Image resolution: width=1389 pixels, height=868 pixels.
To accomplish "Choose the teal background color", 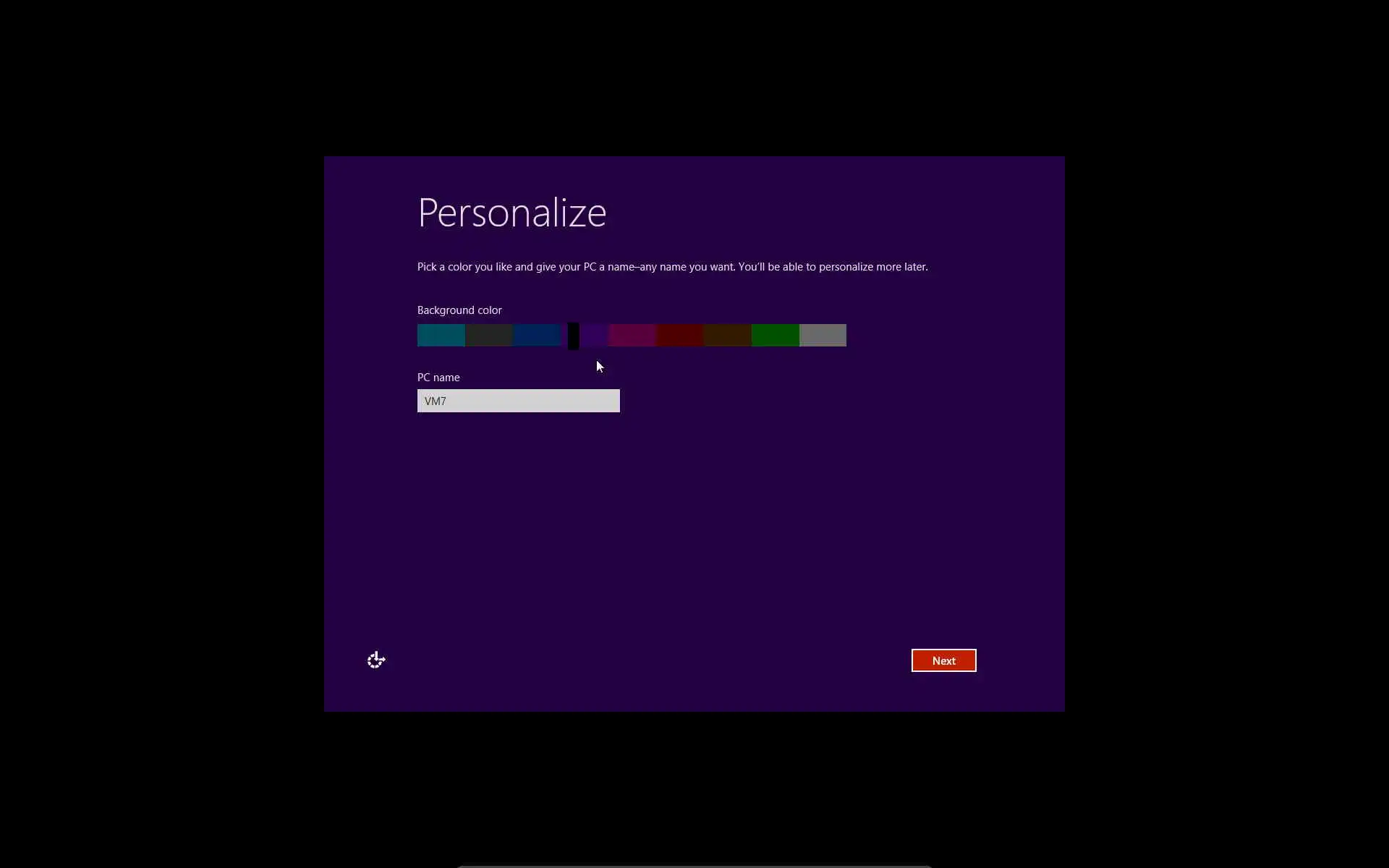I will coord(441,336).
